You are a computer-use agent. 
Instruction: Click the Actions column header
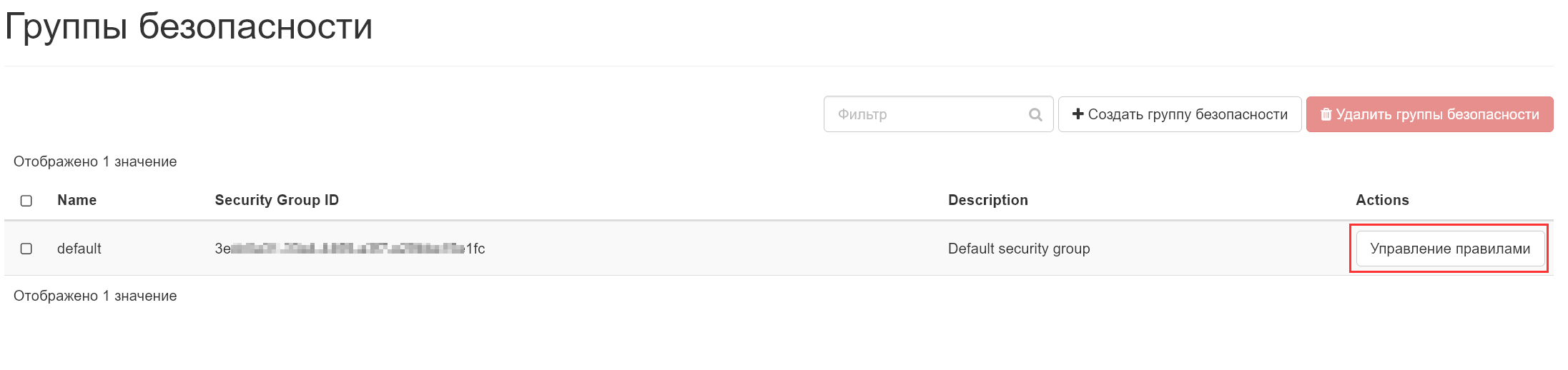(x=1381, y=200)
